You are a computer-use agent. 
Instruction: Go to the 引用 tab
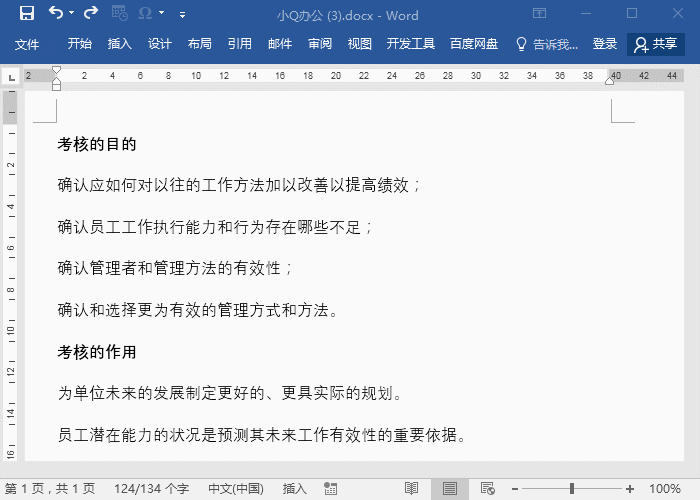point(240,44)
